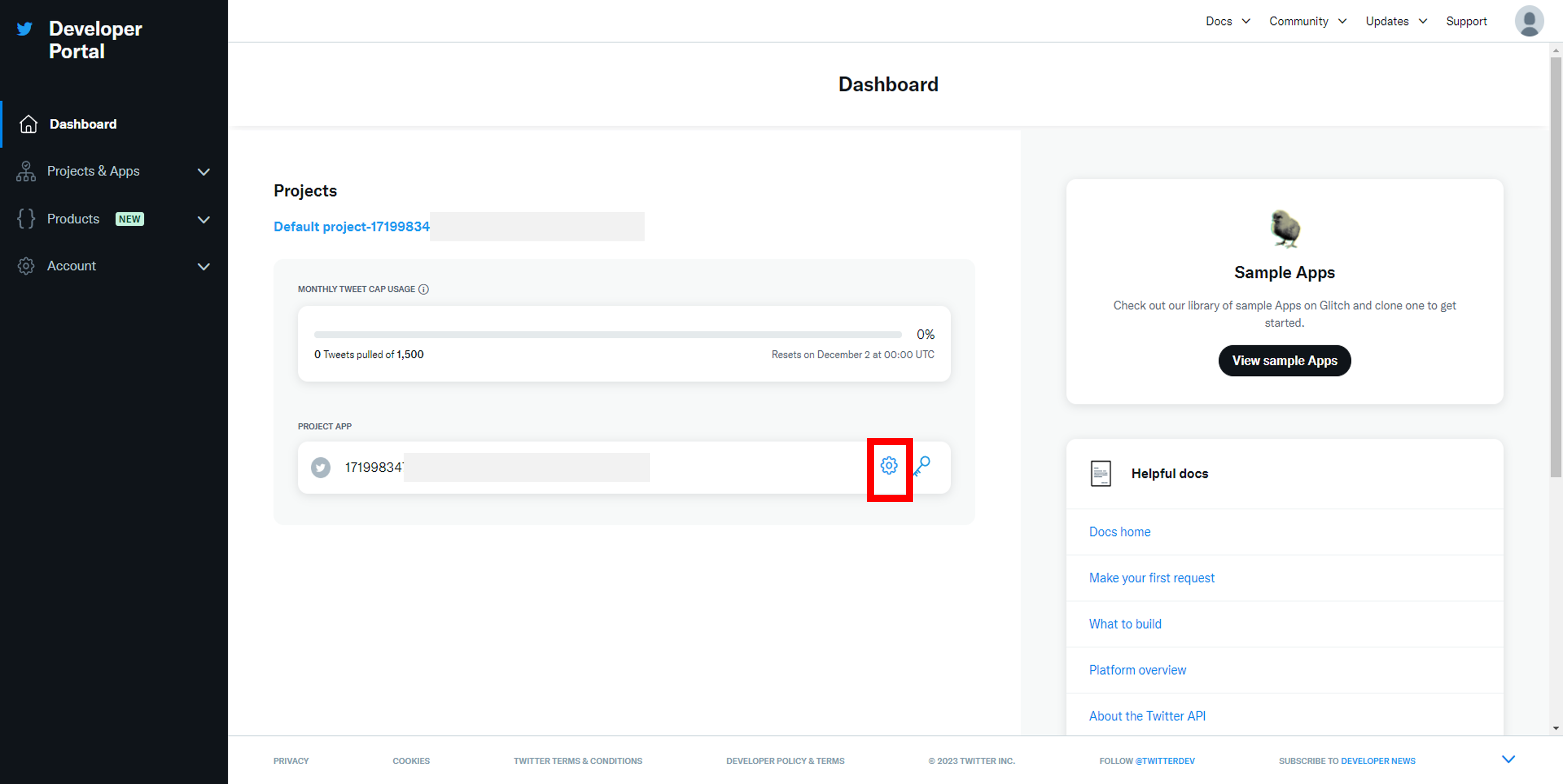
Task: Open App settings gear icon
Action: click(x=889, y=465)
